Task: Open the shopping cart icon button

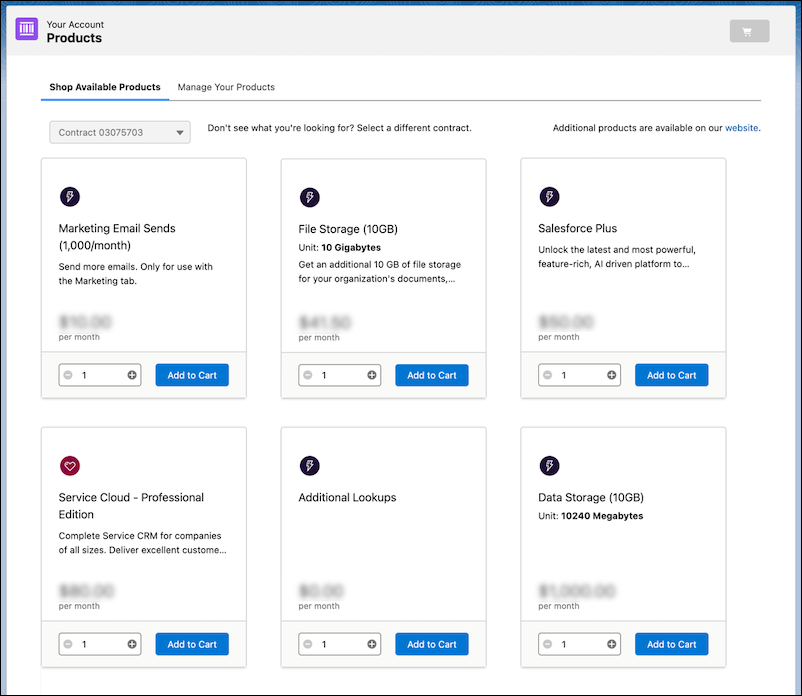Action: tap(749, 31)
